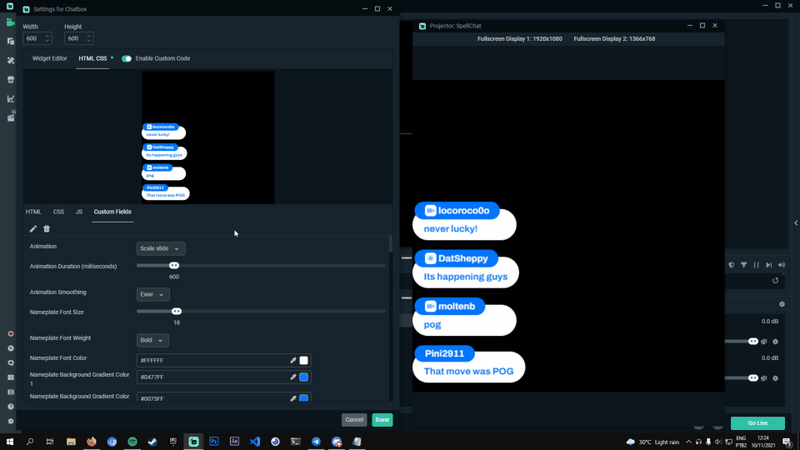Open the Nameplate Font Weight Bold dropdown

click(153, 340)
